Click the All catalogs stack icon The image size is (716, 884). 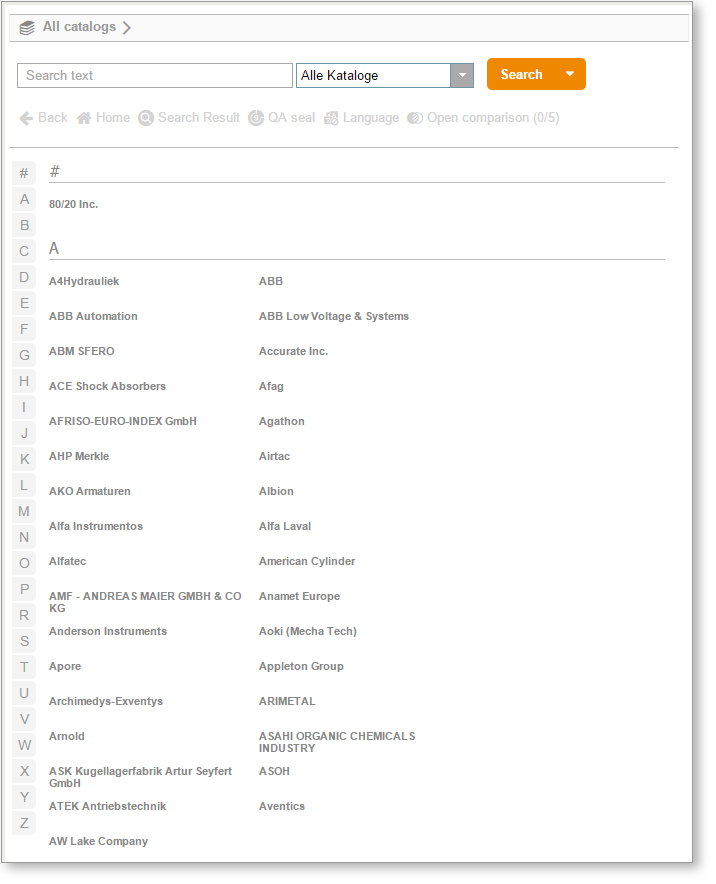26,28
